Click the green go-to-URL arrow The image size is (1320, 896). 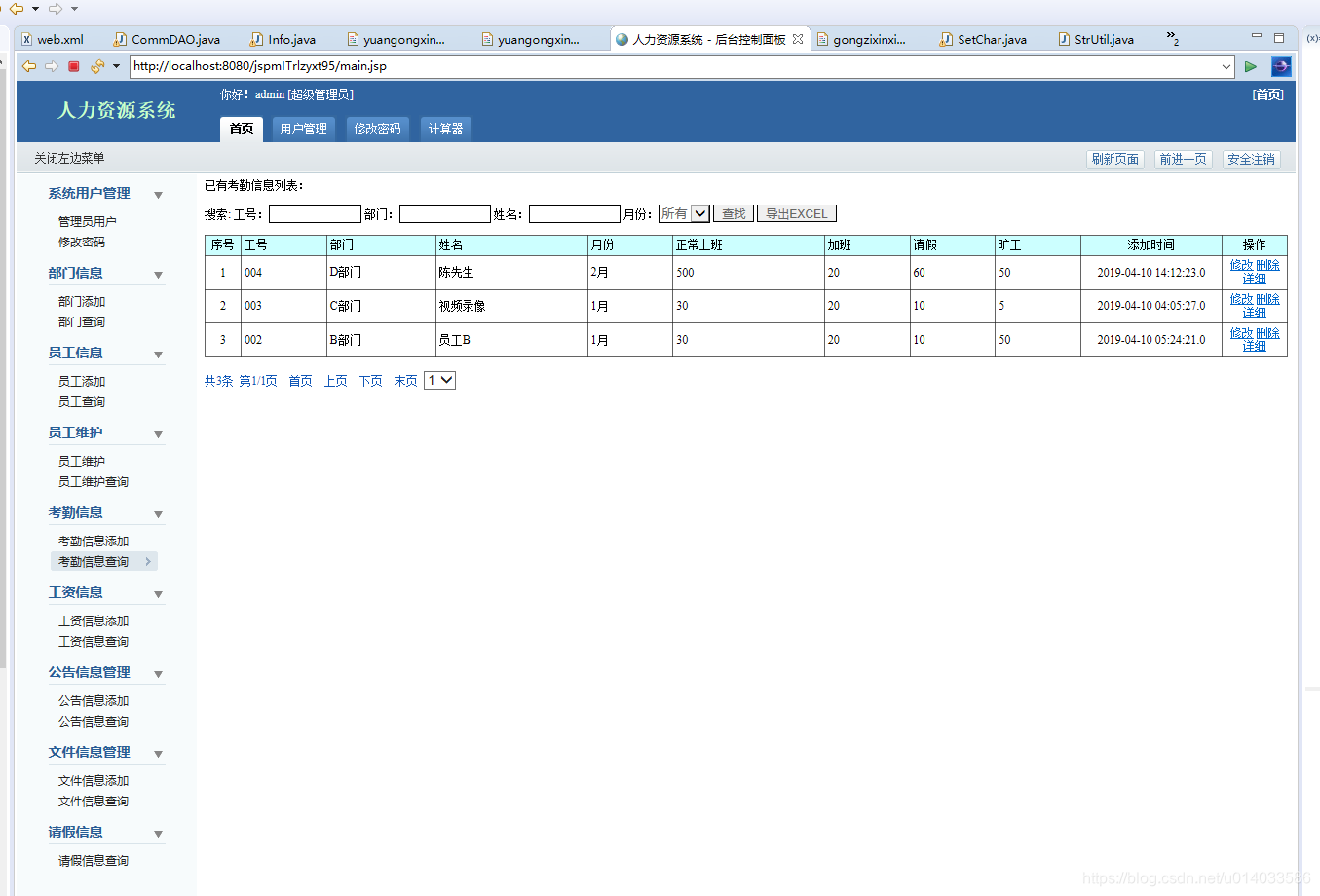1251,66
